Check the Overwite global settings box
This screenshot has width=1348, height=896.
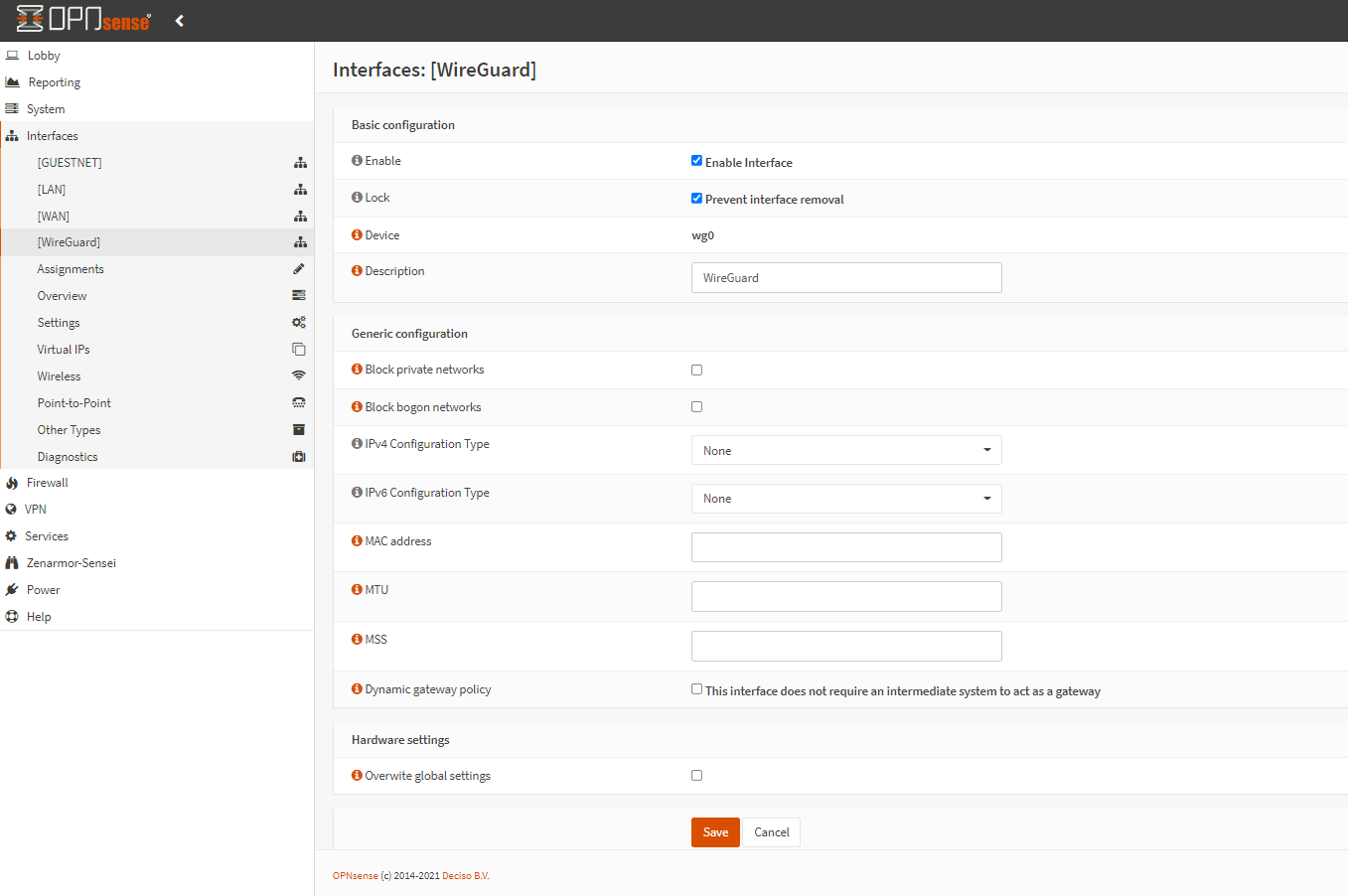point(696,775)
